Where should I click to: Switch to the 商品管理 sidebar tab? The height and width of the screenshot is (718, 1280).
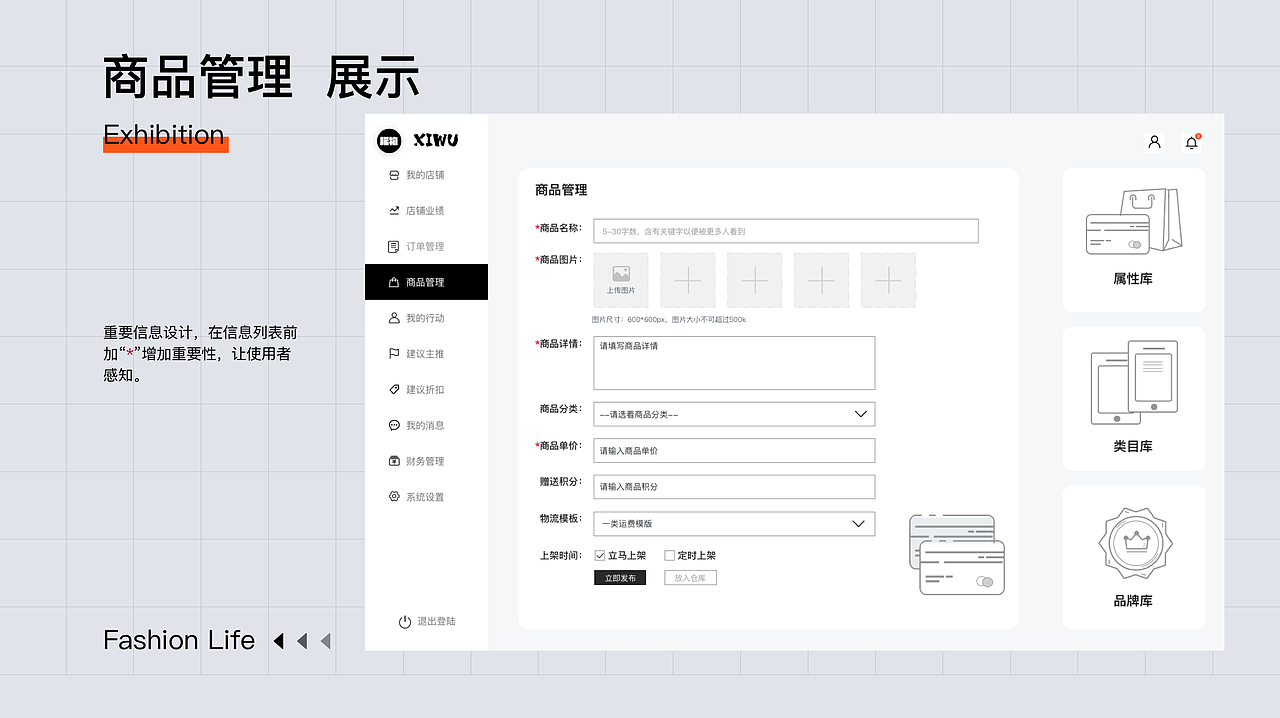coord(426,281)
